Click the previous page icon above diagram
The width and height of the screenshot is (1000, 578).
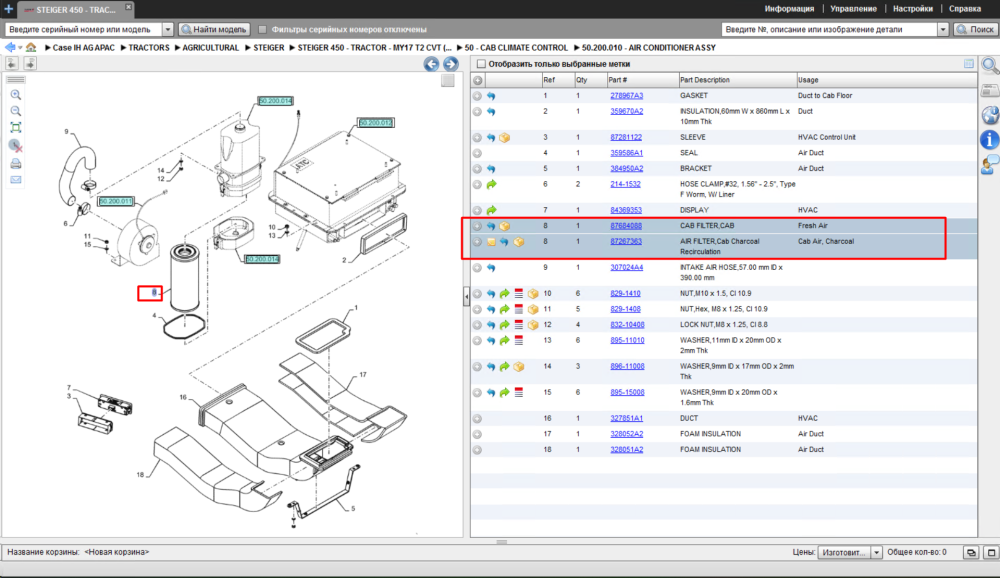click(12, 63)
